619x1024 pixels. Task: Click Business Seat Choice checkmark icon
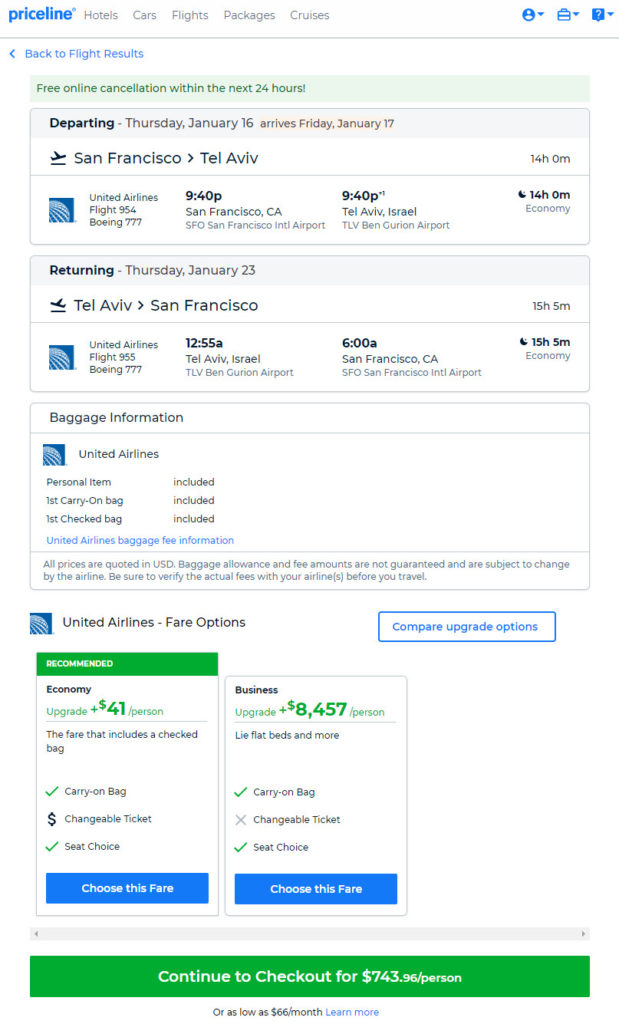click(241, 847)
